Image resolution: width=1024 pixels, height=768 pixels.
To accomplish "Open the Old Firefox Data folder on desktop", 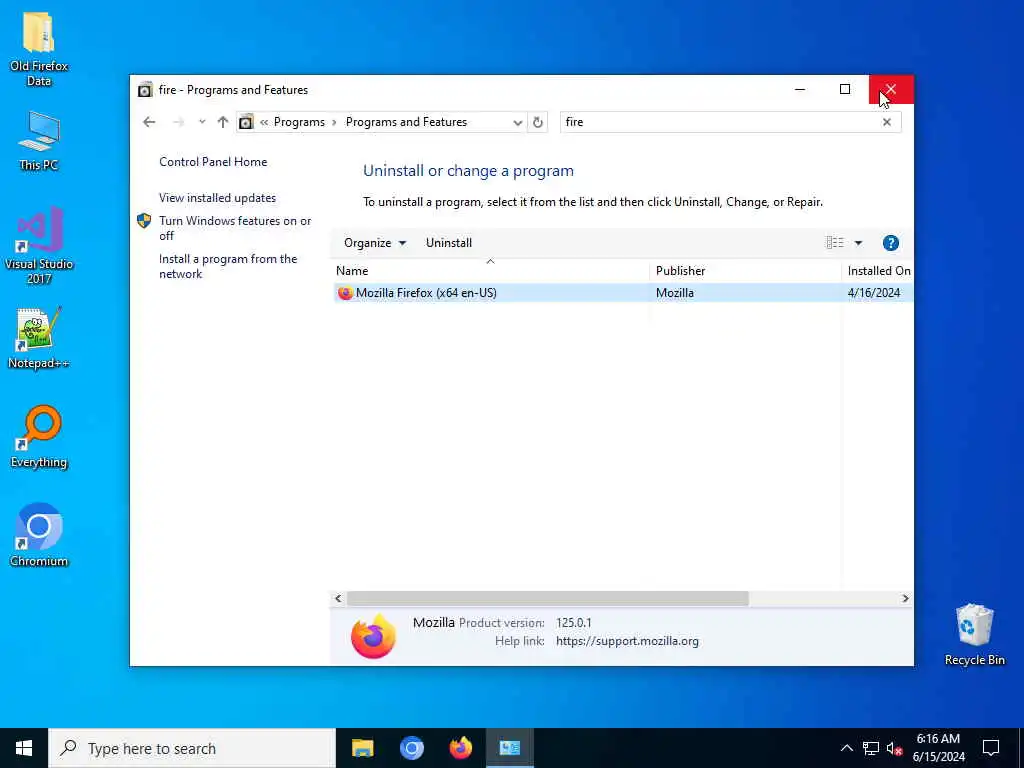I will pos(39,49).
